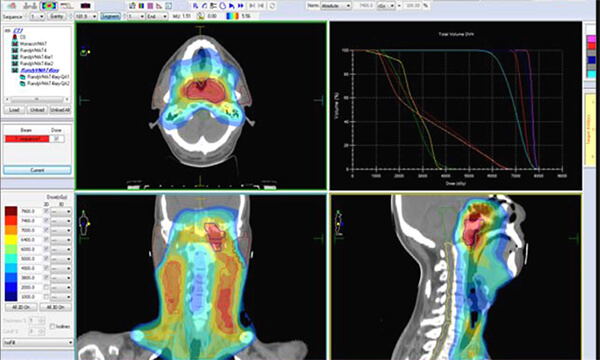Open the IsoFill display mode dropdown
Image resolution: width=600 pixels, height=360 pixels.
[37, 342]
